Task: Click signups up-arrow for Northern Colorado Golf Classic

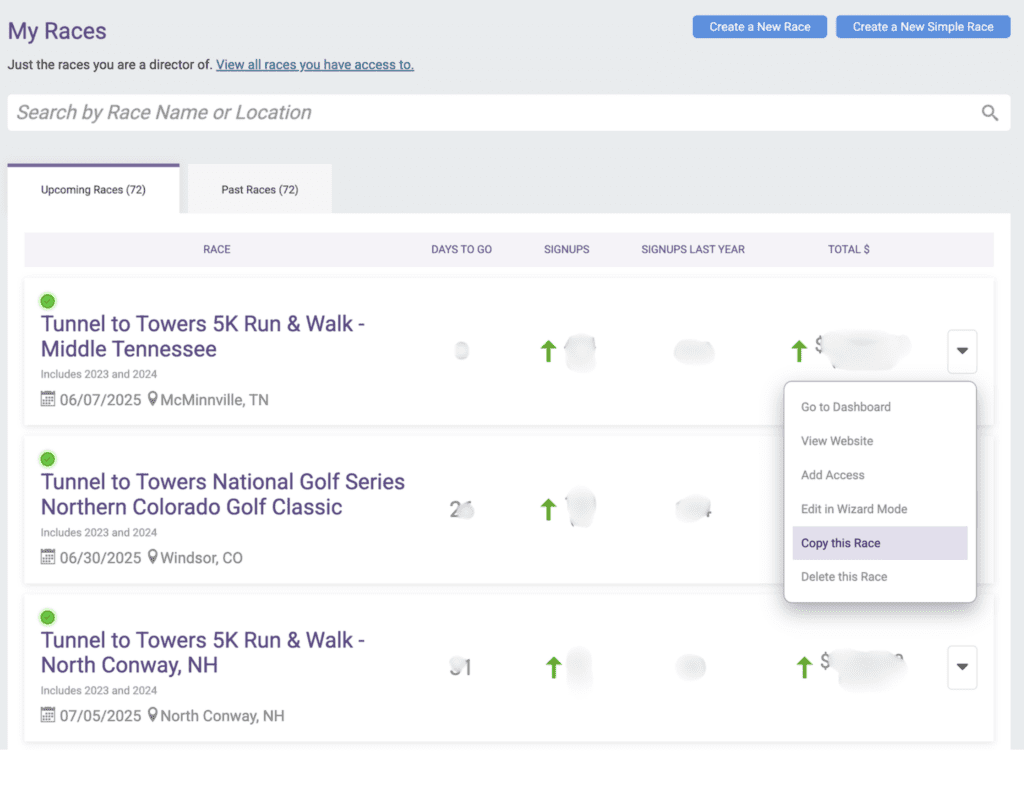Action: point(548,509)
